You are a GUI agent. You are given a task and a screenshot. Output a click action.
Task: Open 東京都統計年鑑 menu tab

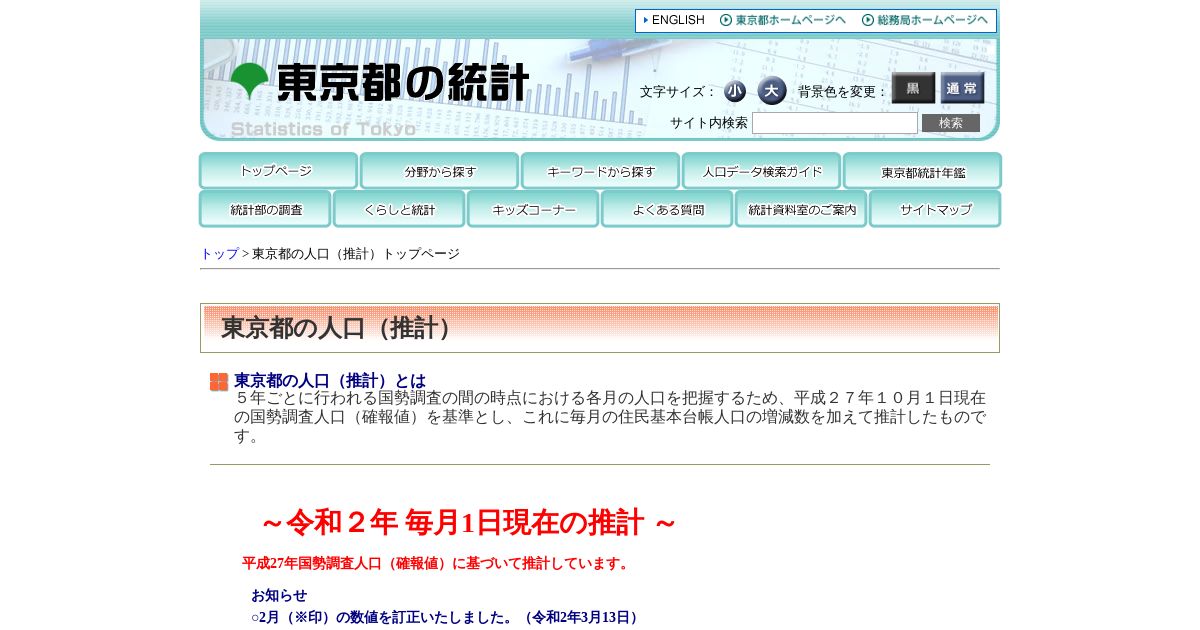point(922,170)
